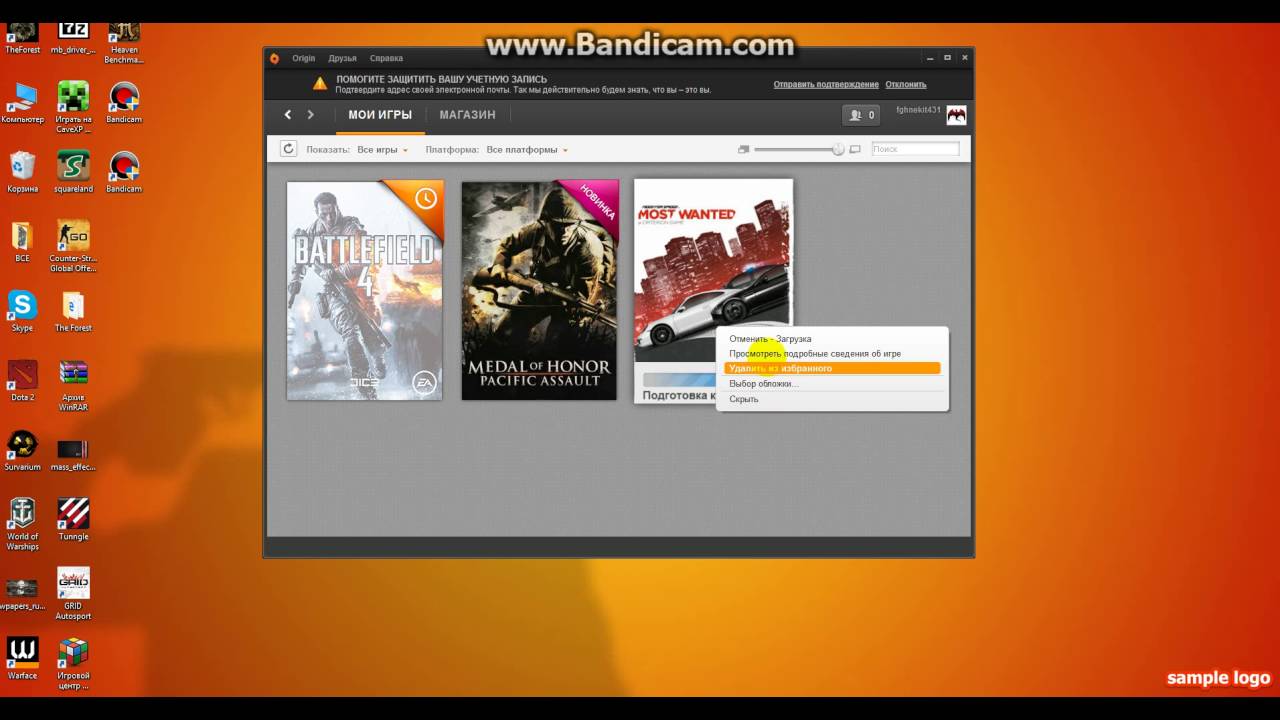Open the Origin menu
This screenshot has height=720, width=1280.
303,58
